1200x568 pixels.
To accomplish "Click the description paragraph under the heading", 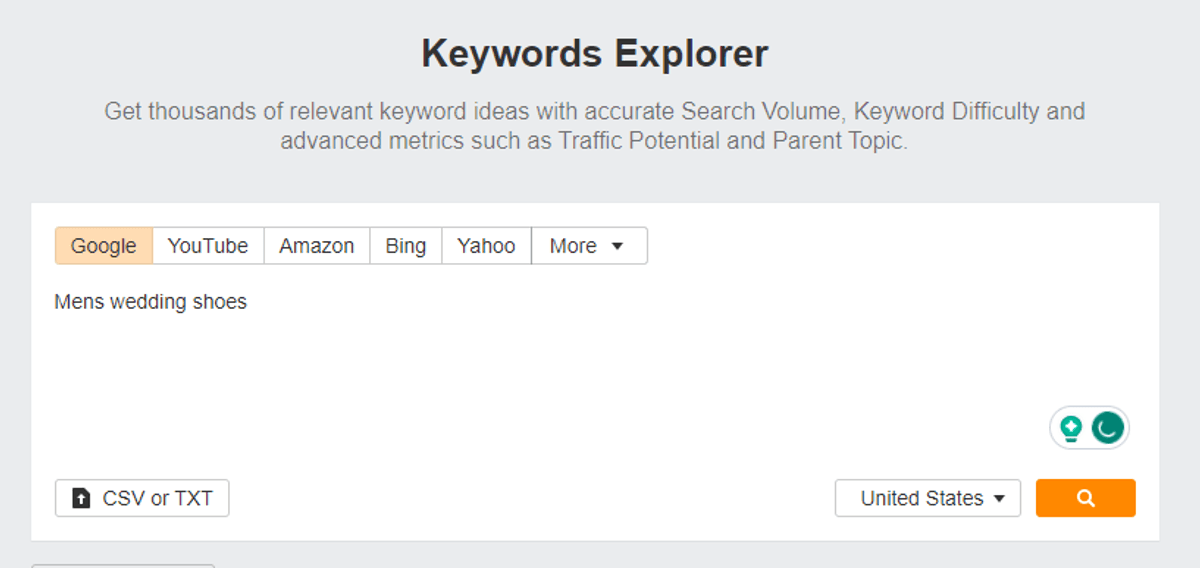I will click(x=595, y=125).
